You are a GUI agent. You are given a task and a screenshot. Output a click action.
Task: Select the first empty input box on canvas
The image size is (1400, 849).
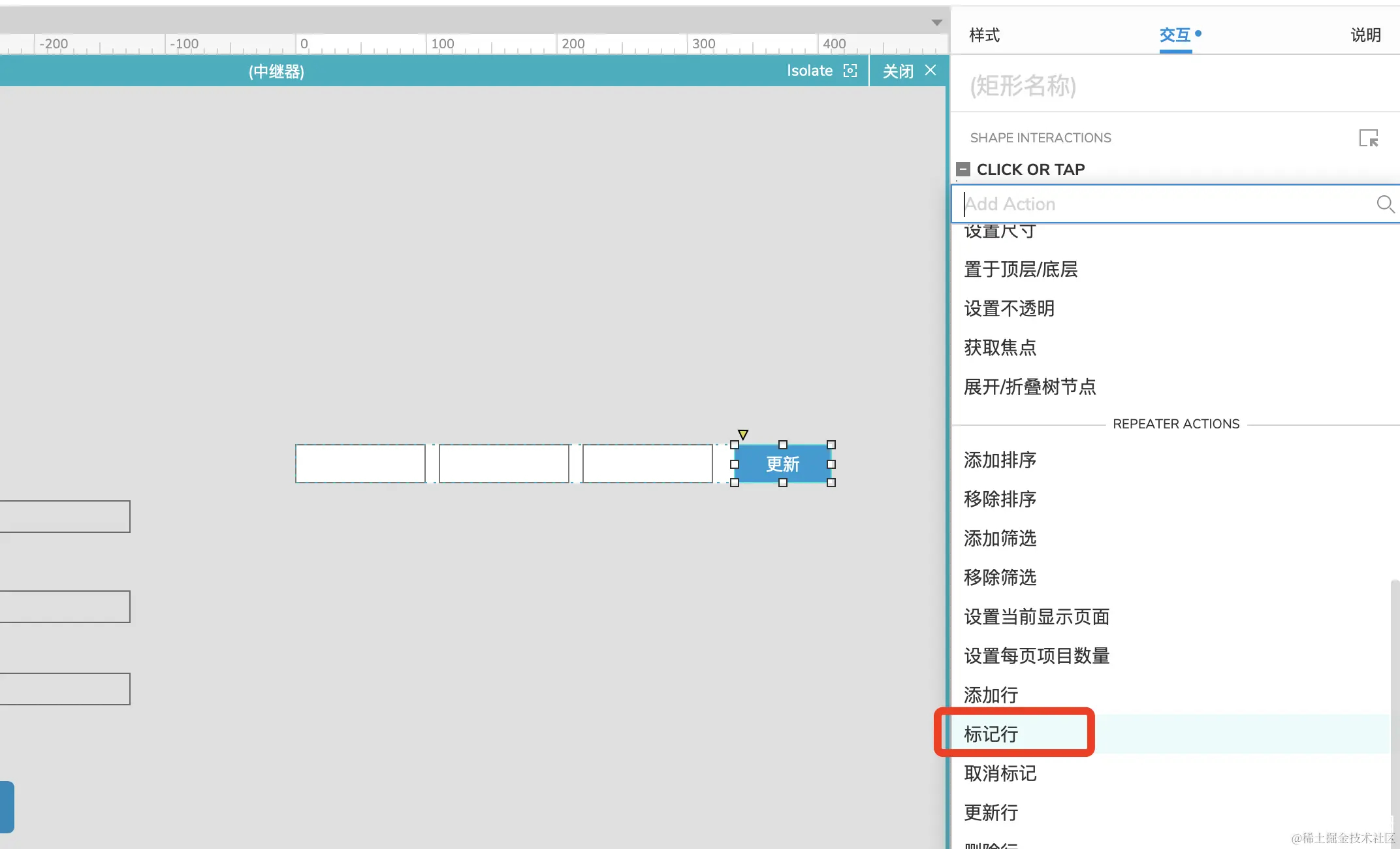point(360,464)
